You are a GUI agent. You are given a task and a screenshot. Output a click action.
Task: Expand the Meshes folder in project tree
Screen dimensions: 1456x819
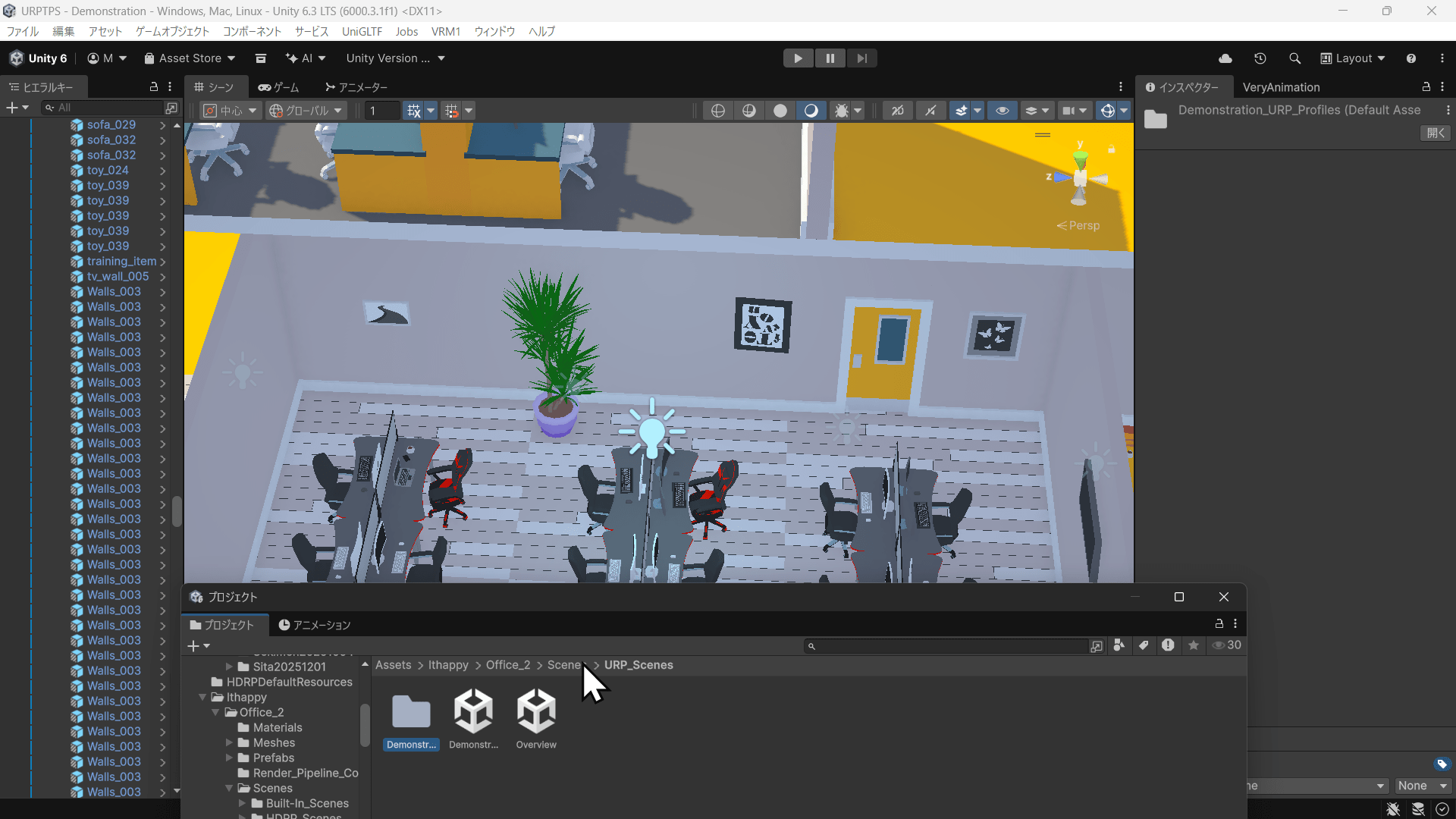pos(229,743)
